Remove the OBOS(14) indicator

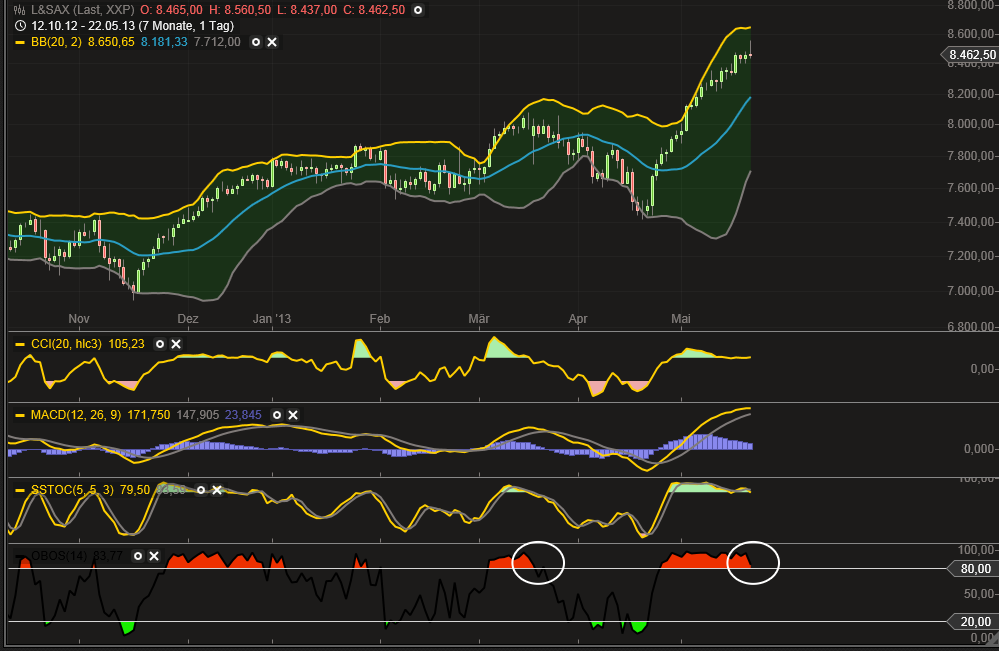coord(154,556)
